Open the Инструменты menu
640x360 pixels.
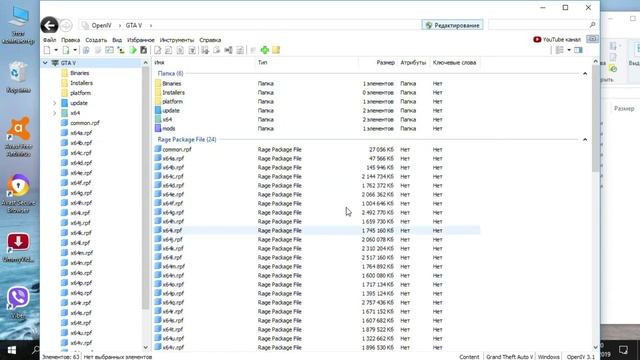(x=177, y=40)
